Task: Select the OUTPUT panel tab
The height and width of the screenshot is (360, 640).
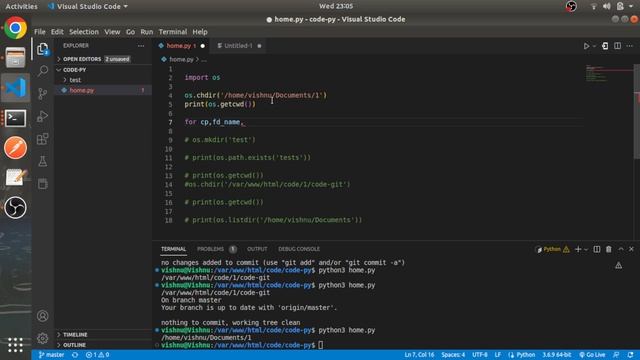Action: tap(257, 249)
